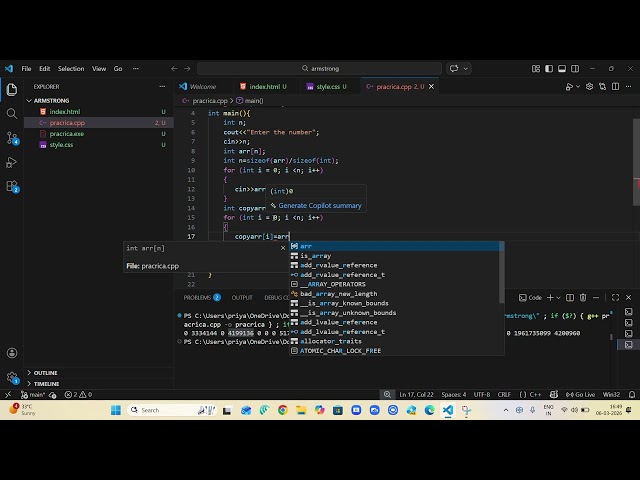Toggle the Secondary Side Bar
This screenshot has width=640, height=480.
pos(575,69)
